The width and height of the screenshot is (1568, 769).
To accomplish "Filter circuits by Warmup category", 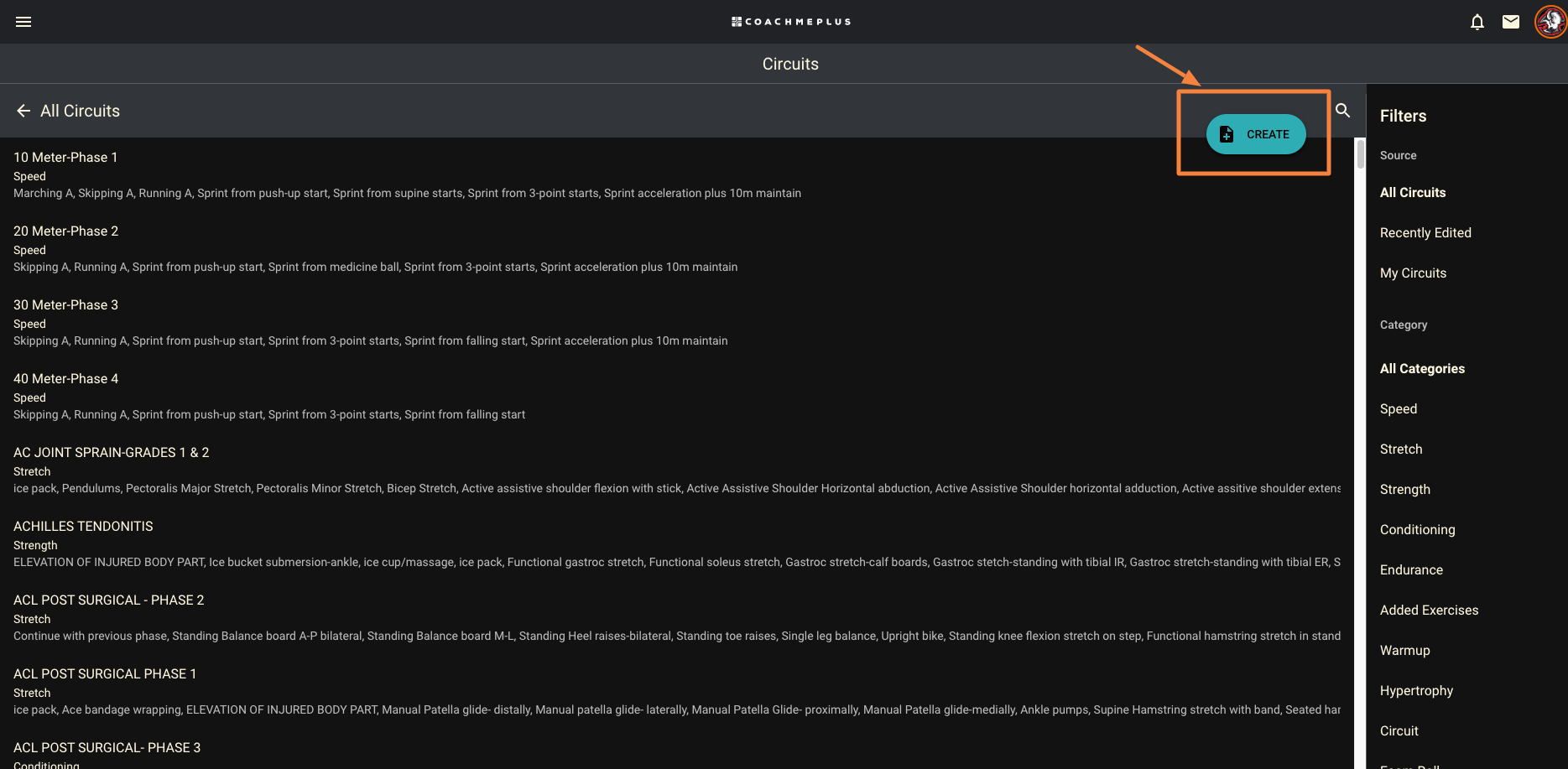I will [1405, 650].
